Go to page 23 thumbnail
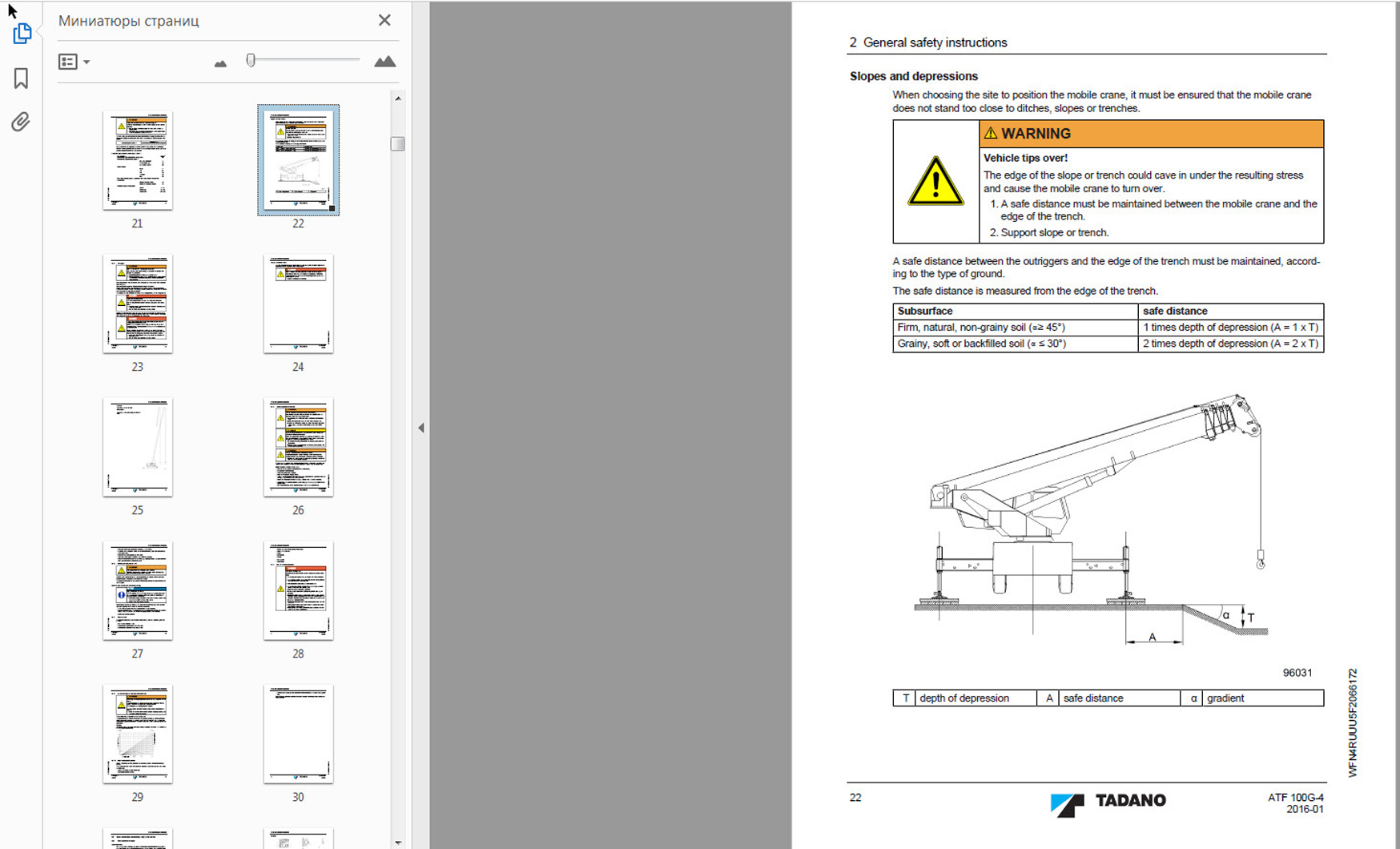 (138, 304)
